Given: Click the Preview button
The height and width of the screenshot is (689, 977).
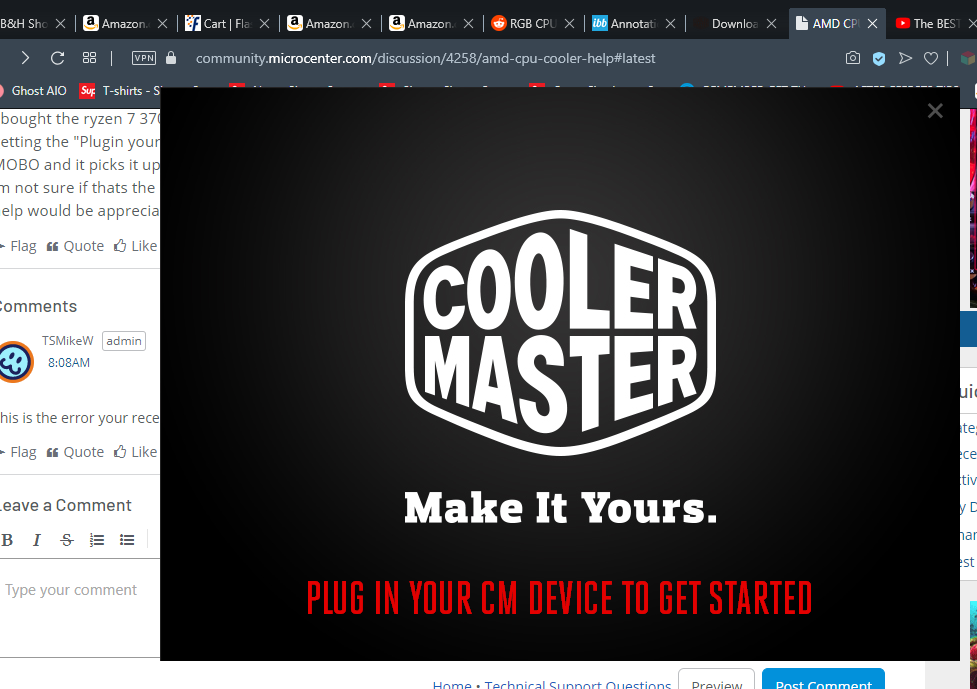Looking at the screenshot, I should pos(717,681).
